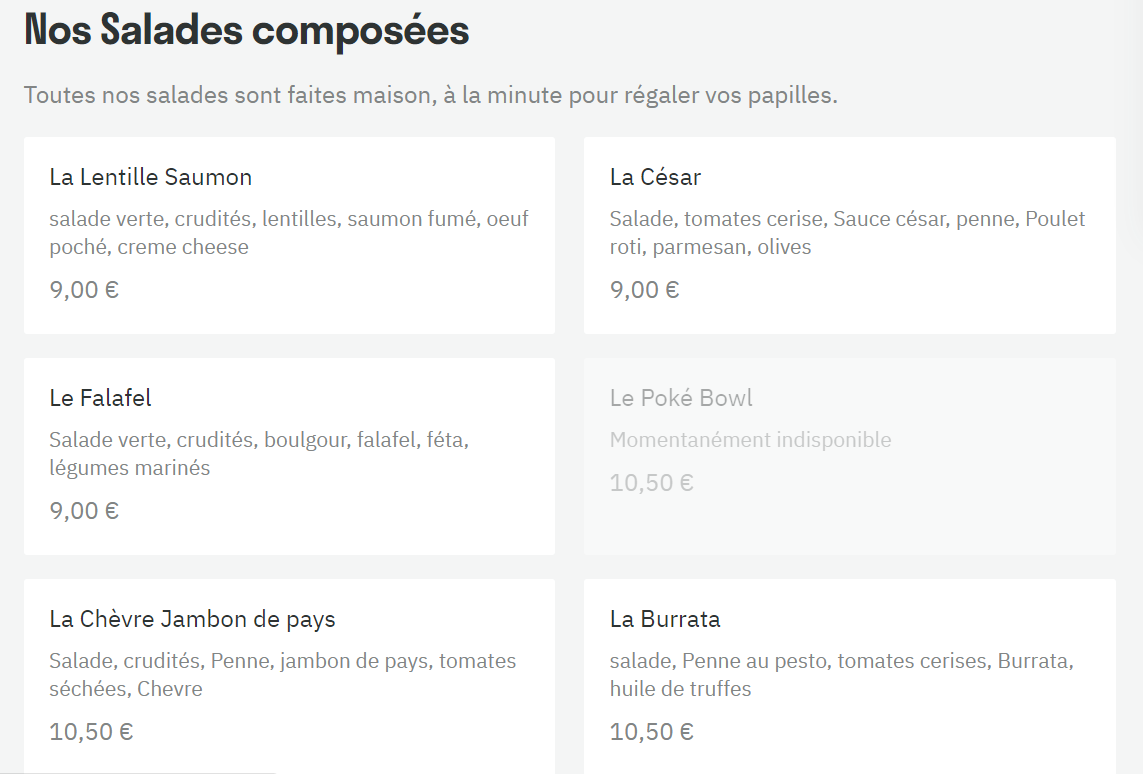Click the La Lentille Saumon title
This screenshot has width=1143, height=774.
[151, 177]
